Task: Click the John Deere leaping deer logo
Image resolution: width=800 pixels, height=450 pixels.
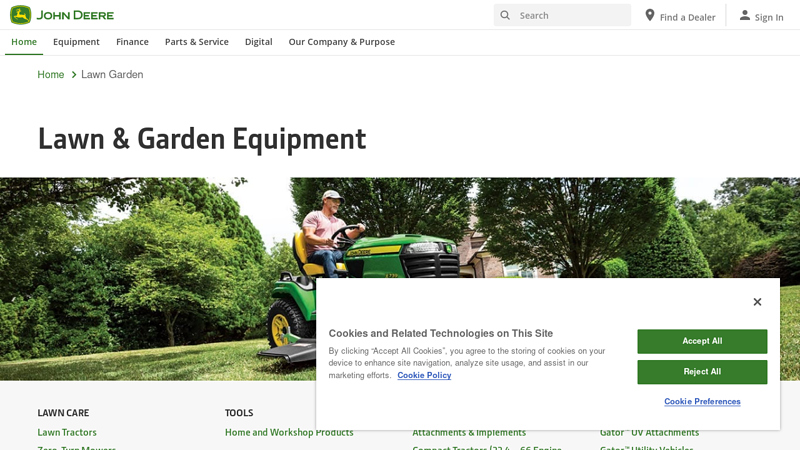Action: (20, 15)
